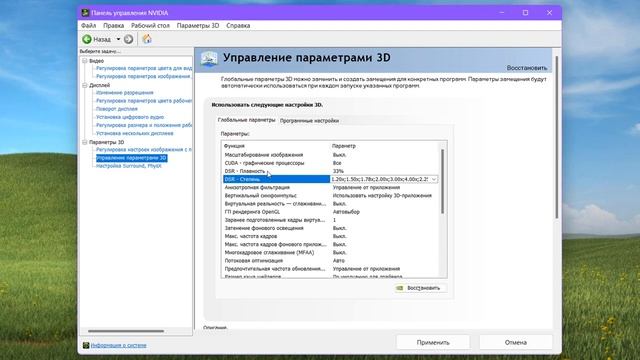Collapse the Видео tree node

85,61
